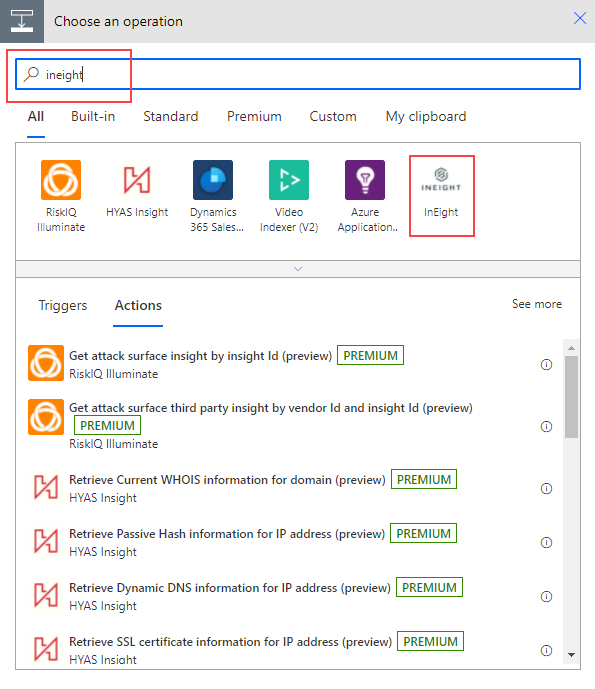Click the scrollbar down arrow
Screen dimensions: 595x689
[571, 655]
